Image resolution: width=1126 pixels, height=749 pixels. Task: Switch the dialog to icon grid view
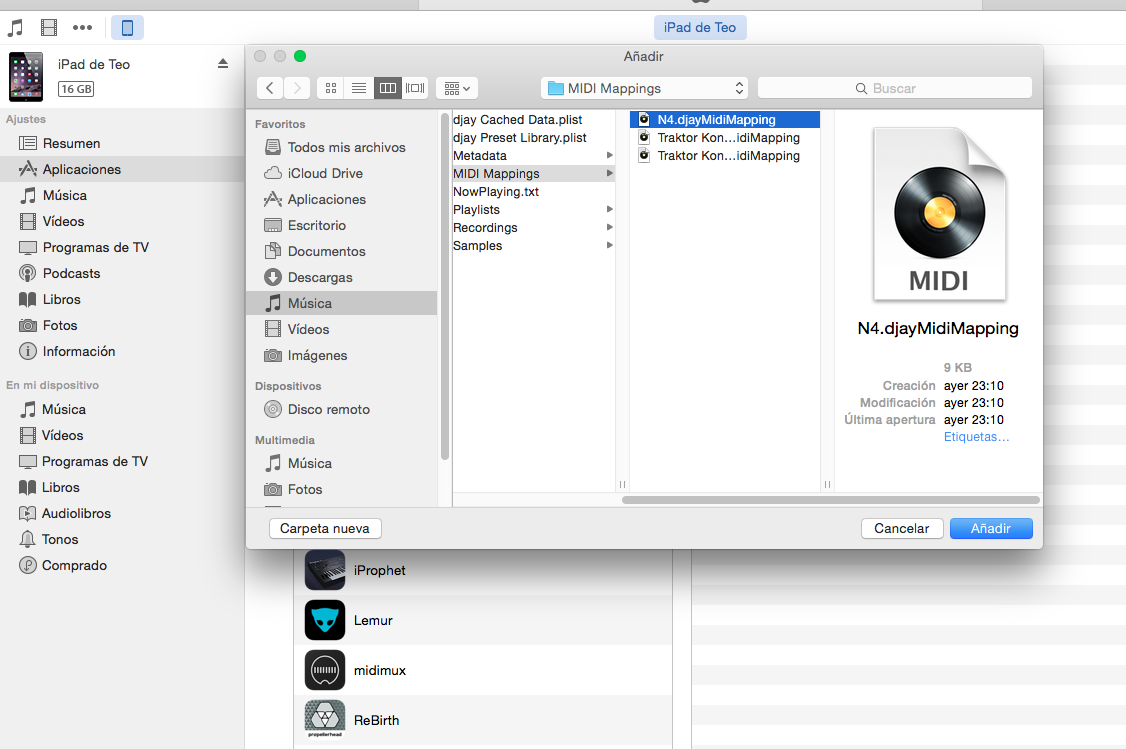(x=330, y=87)
